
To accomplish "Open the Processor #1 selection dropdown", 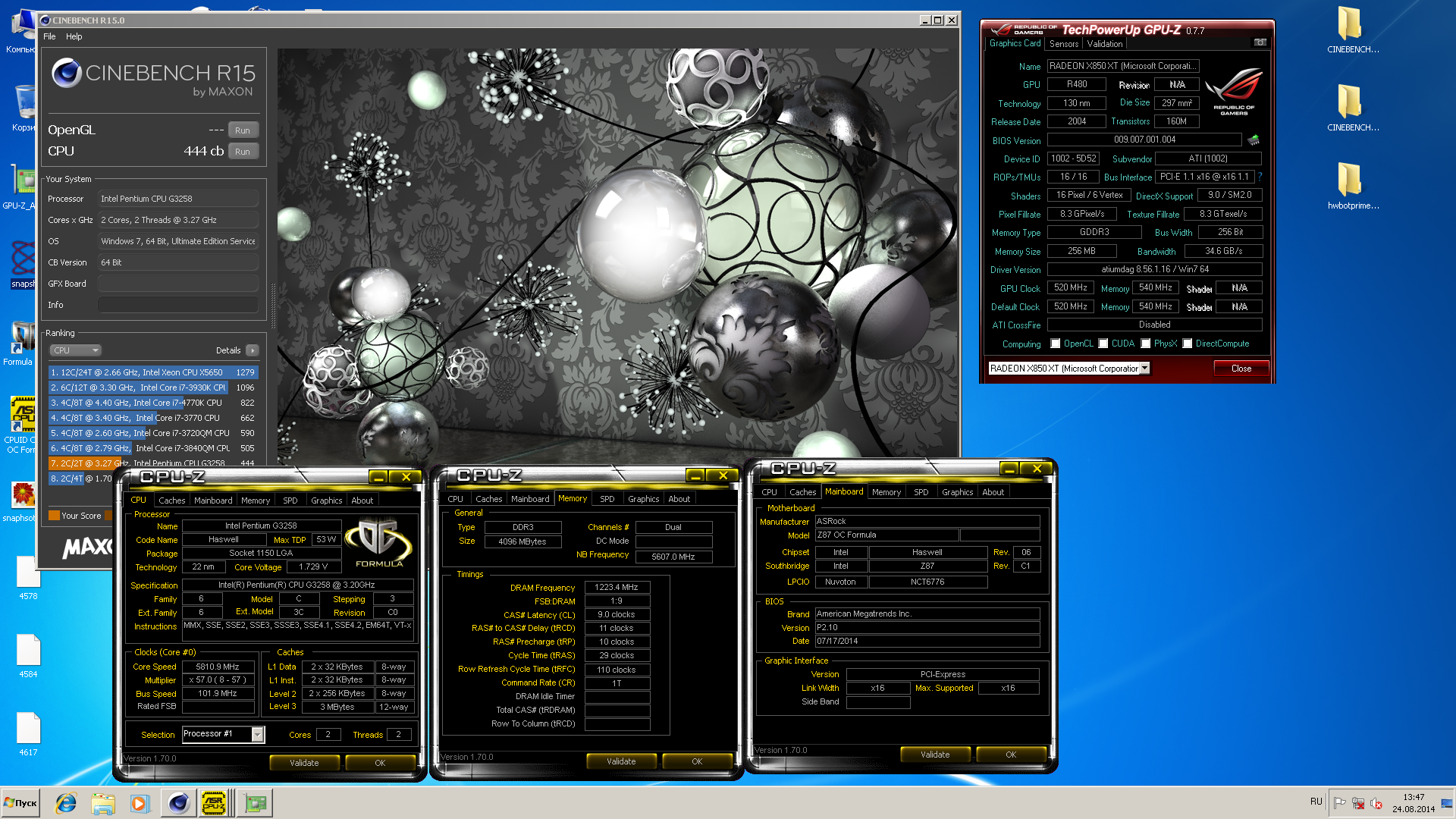I will [x=258, y=734].
